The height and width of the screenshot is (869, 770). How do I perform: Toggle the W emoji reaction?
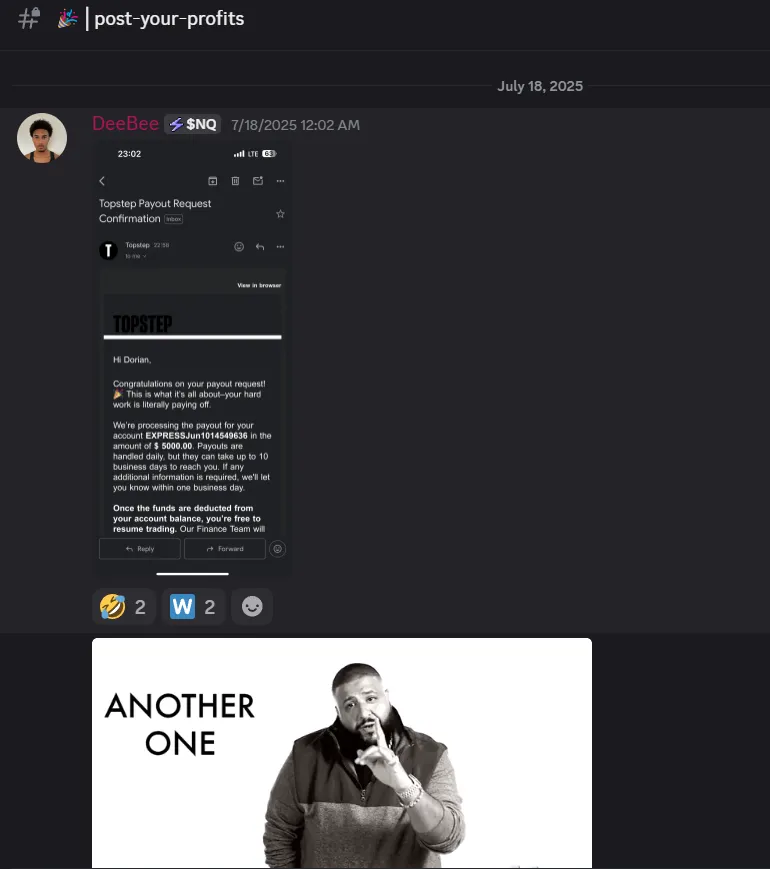tap(193, 607)
